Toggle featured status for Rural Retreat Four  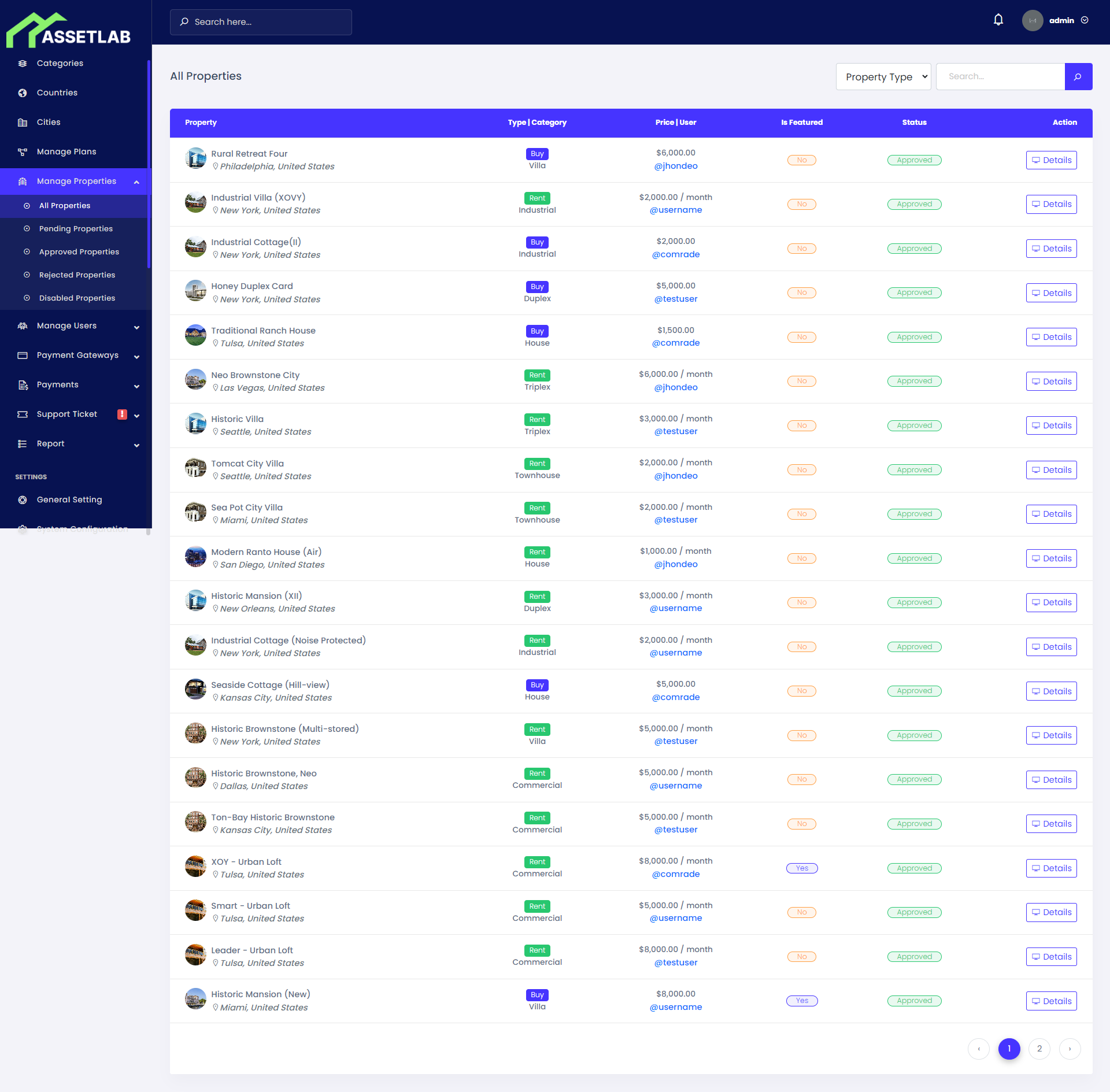[802, 160]
